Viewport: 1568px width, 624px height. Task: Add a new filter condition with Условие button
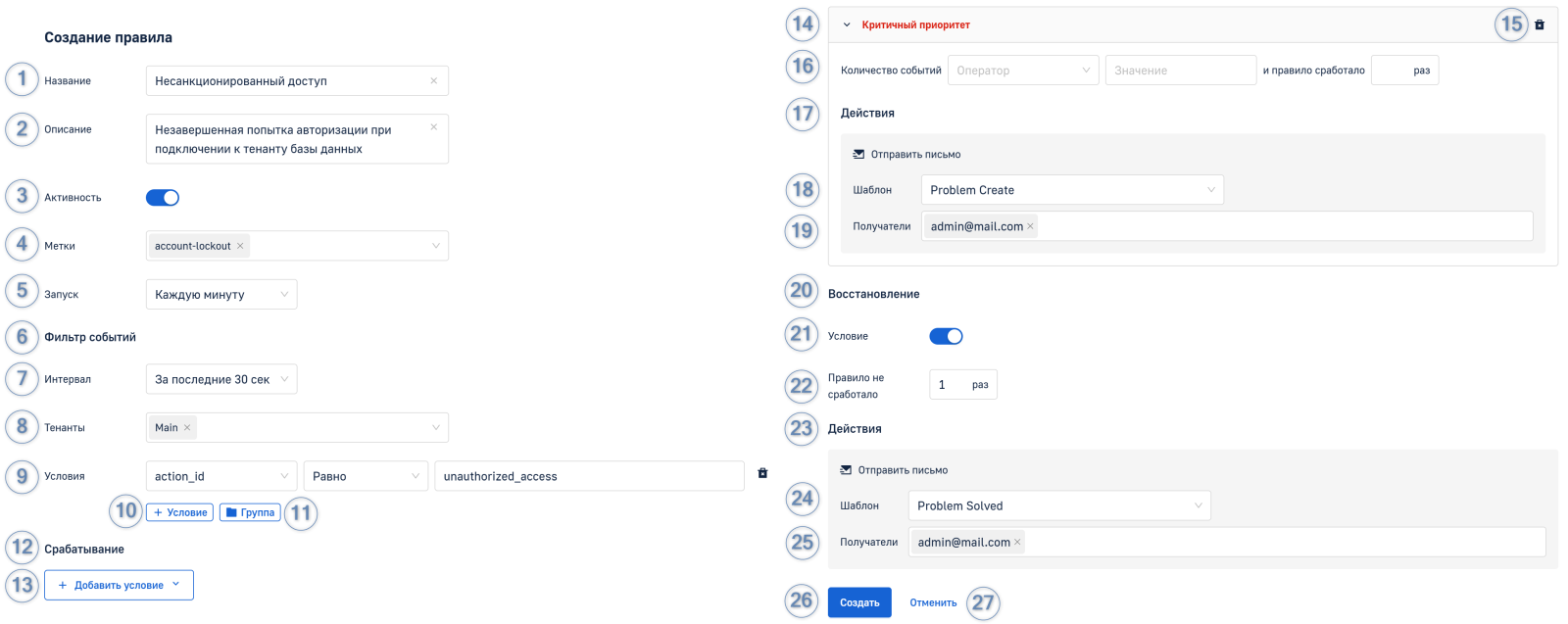[179, 512]
